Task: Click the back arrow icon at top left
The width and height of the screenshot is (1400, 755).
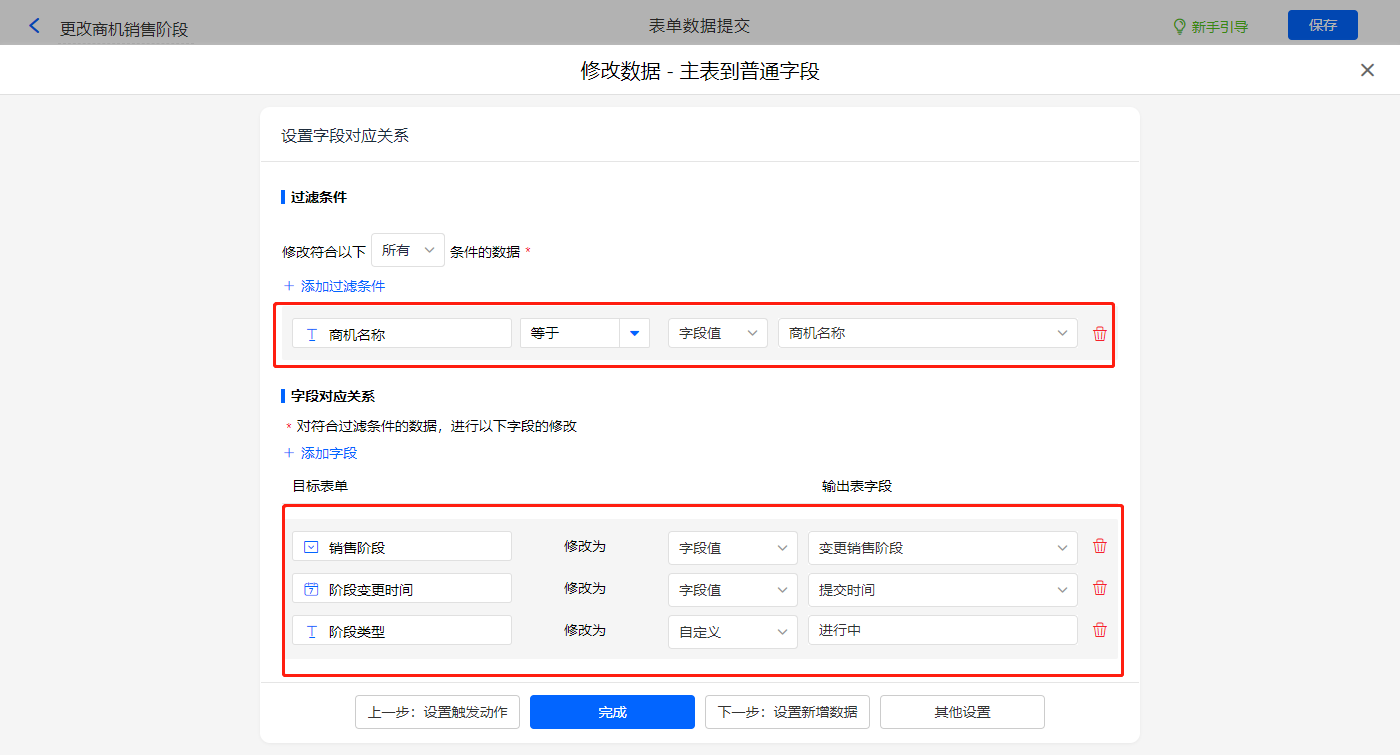Action: [x=35, y=27]
